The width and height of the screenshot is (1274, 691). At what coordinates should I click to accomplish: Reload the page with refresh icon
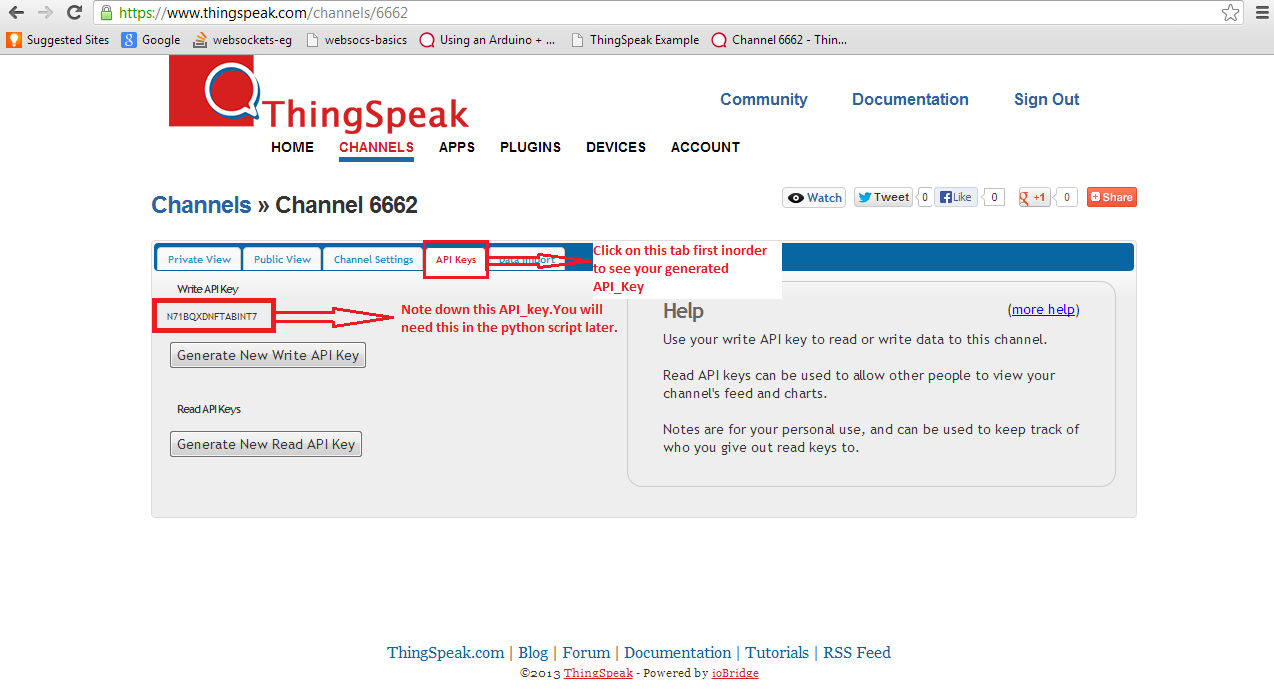tap(74, 13)
